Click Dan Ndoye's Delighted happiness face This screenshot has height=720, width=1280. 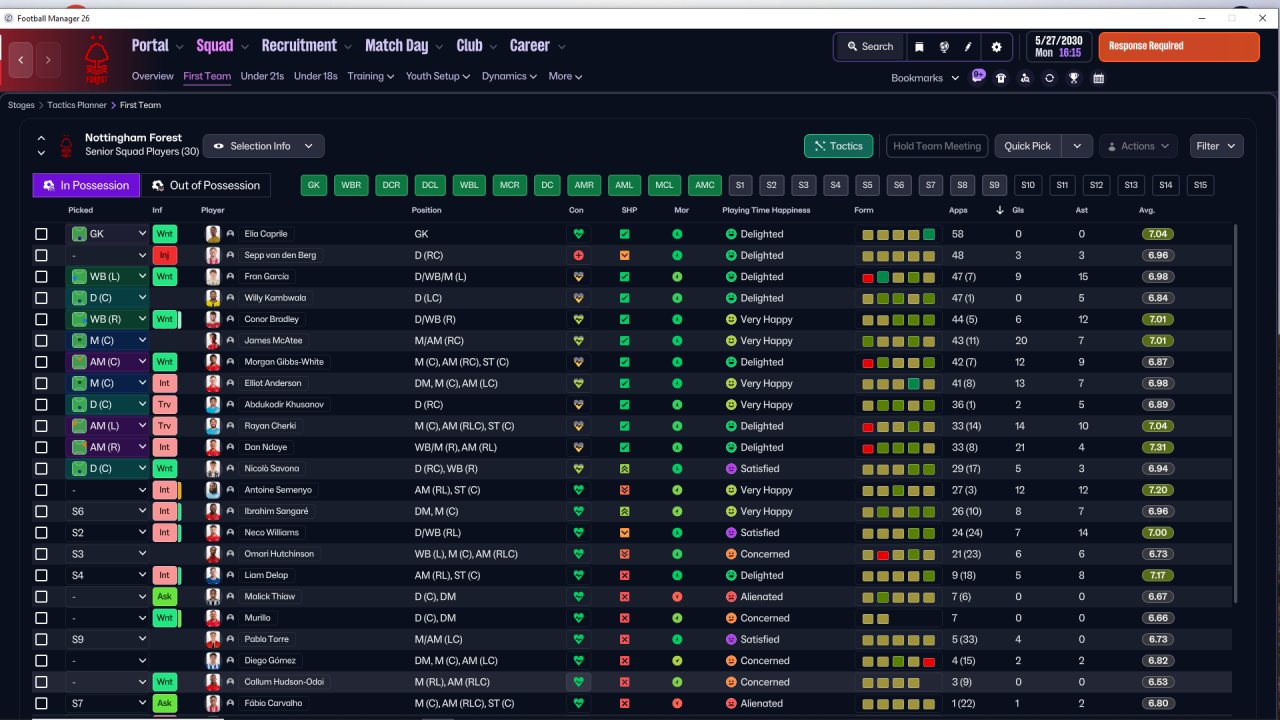pos(730,447)
